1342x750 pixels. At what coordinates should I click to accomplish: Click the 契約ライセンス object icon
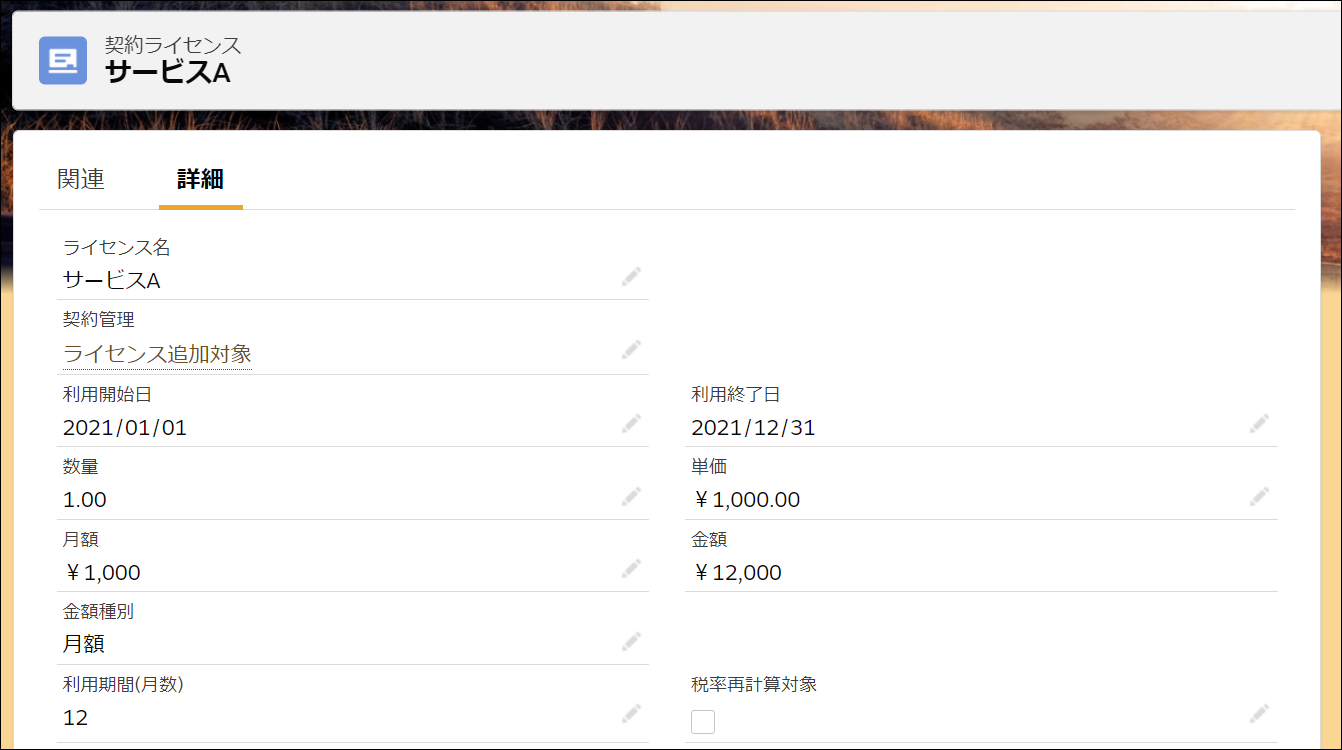[x=63, y=60]
